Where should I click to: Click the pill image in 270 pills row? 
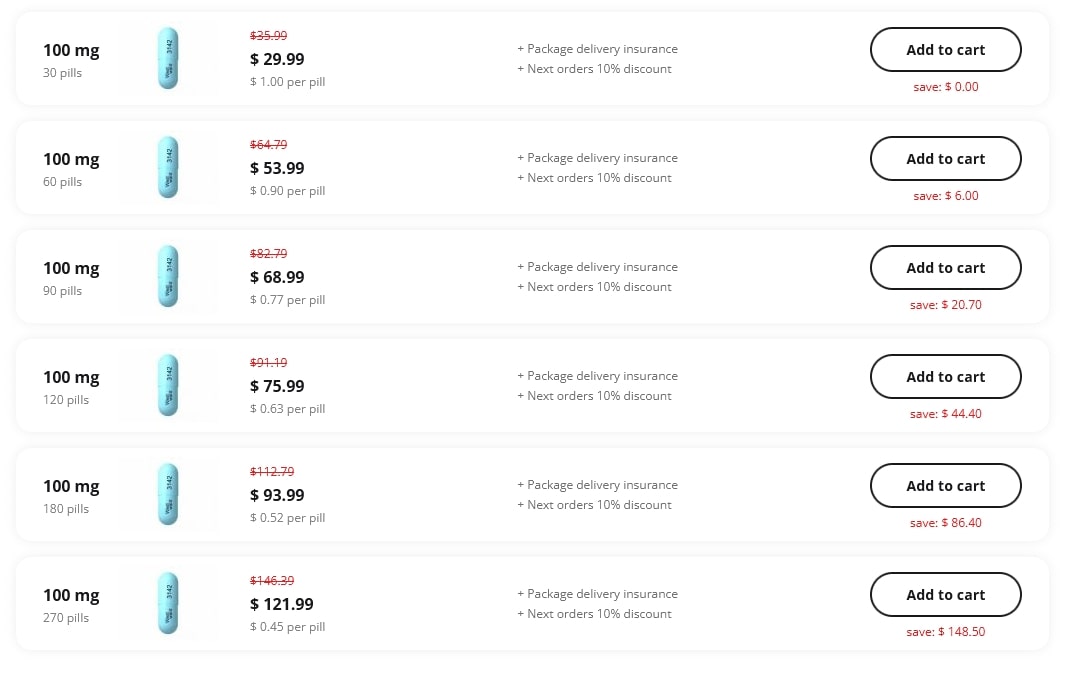[x=168, y=604]
